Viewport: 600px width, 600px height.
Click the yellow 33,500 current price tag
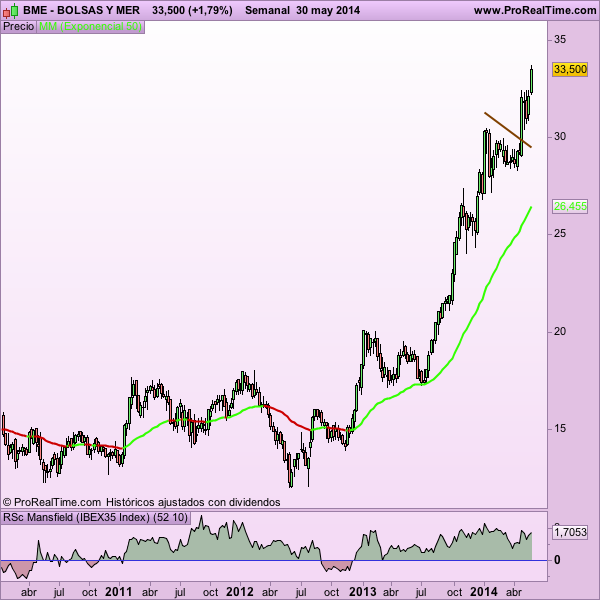[570, 69]
